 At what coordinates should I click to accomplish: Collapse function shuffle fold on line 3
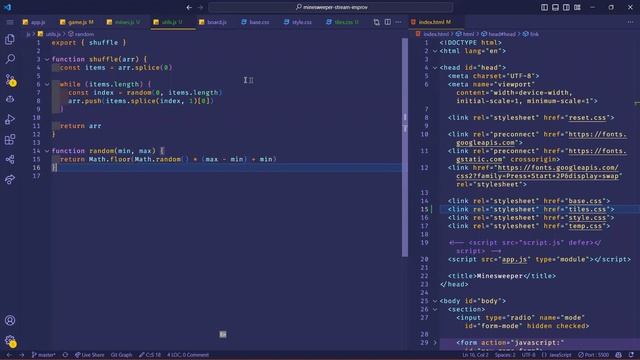(47, 59)
